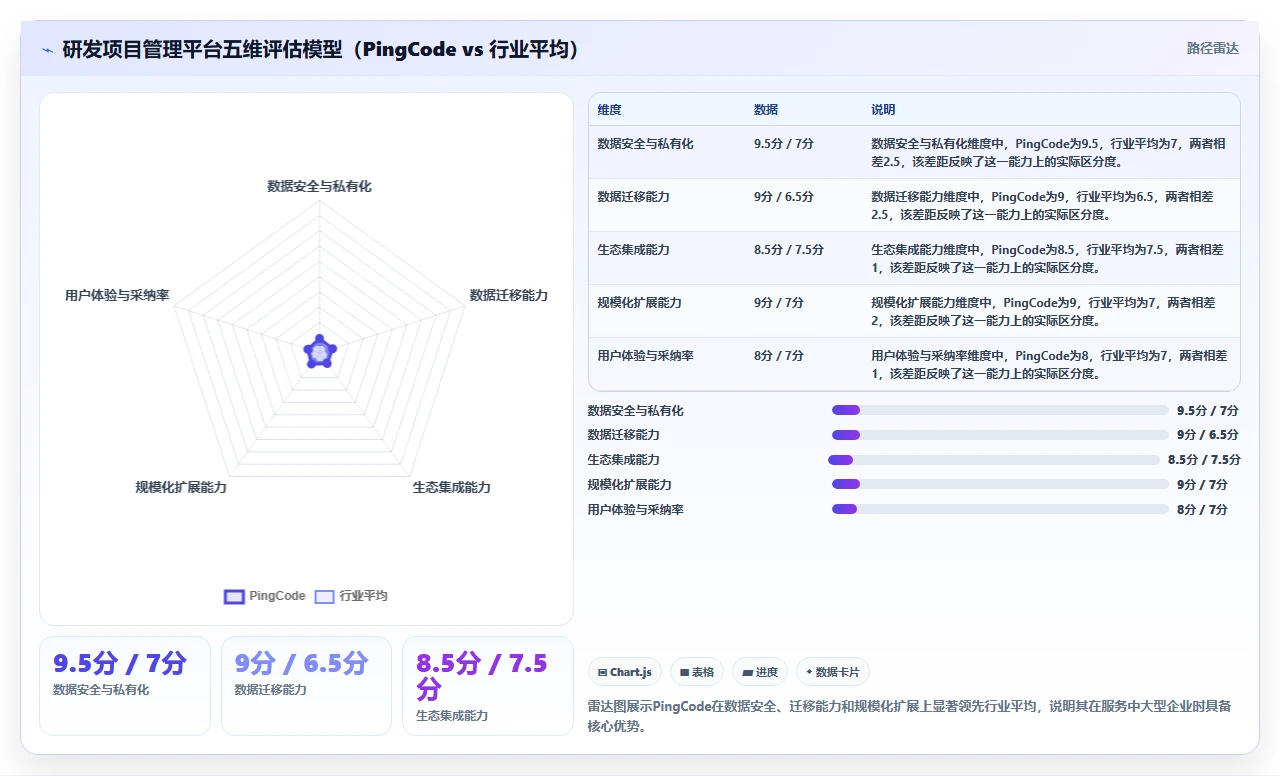Click table cell 8分 / 7分
The height and width of the screenshot is (776, 1280).
tap(779, 356)
